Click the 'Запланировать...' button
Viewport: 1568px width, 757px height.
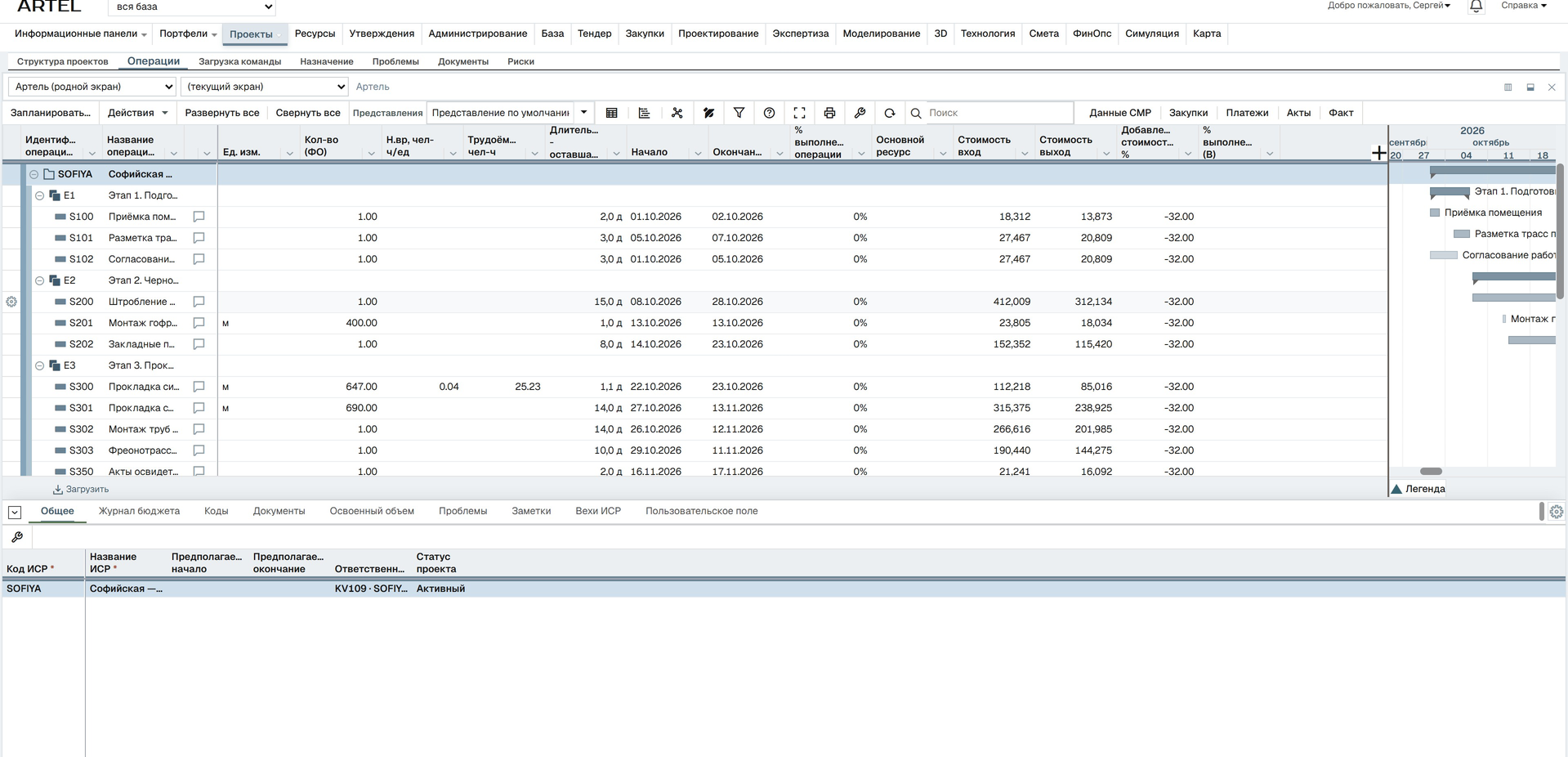tap(51, 113)
